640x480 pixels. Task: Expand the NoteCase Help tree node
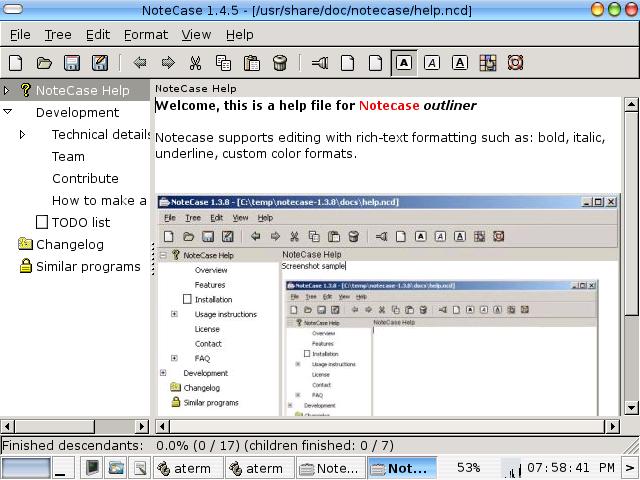(x=7, y=90)
